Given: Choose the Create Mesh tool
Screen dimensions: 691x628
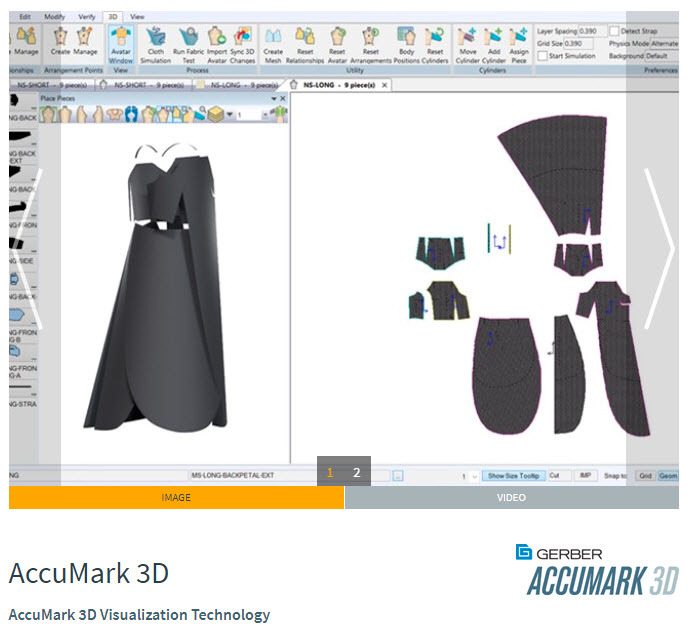Looking at the screenshot, I should click(x=273, y=45).
